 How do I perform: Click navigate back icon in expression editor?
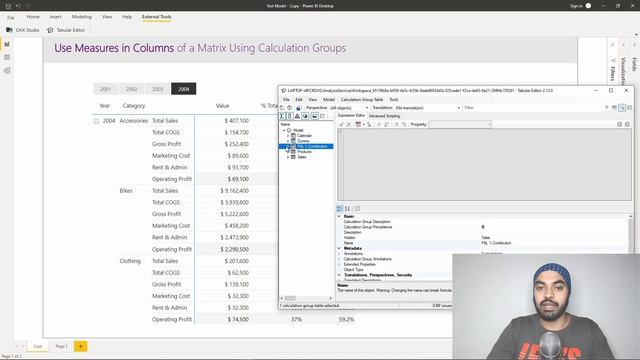(619, 124)
